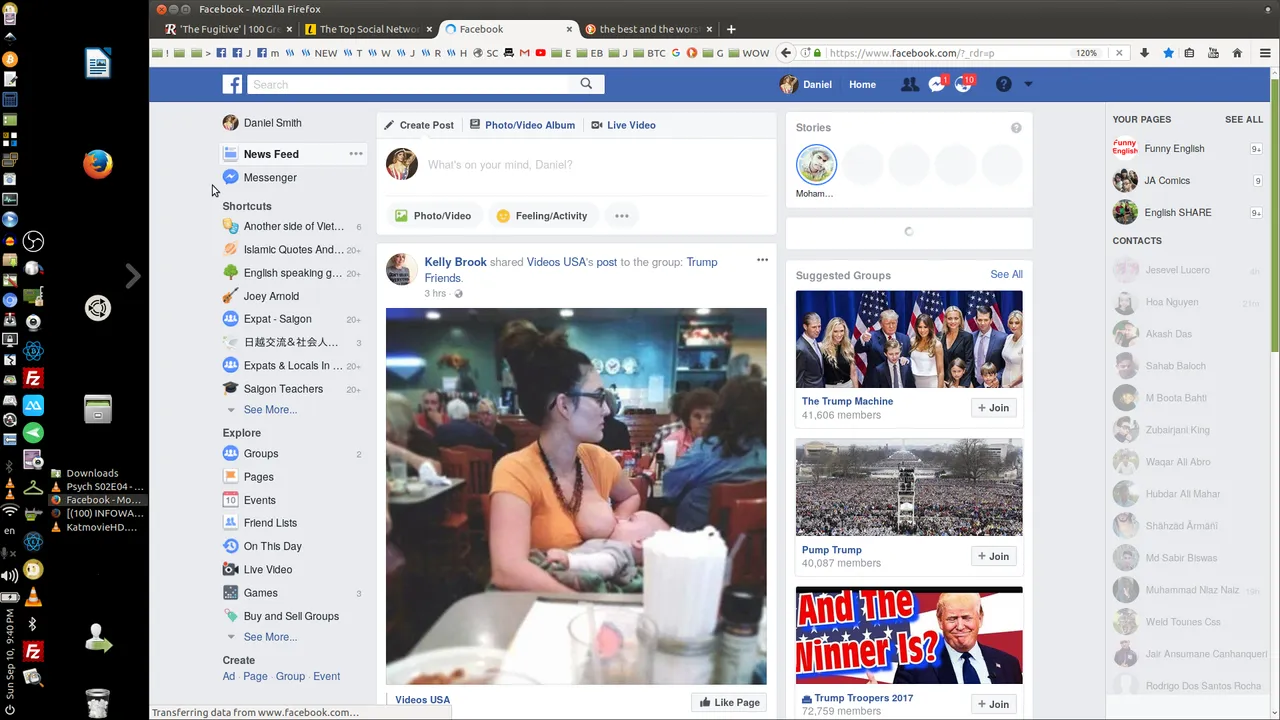Open Kelly Brook profile link
Viewport: 1280px width, 720px height.
coord(455,262)
